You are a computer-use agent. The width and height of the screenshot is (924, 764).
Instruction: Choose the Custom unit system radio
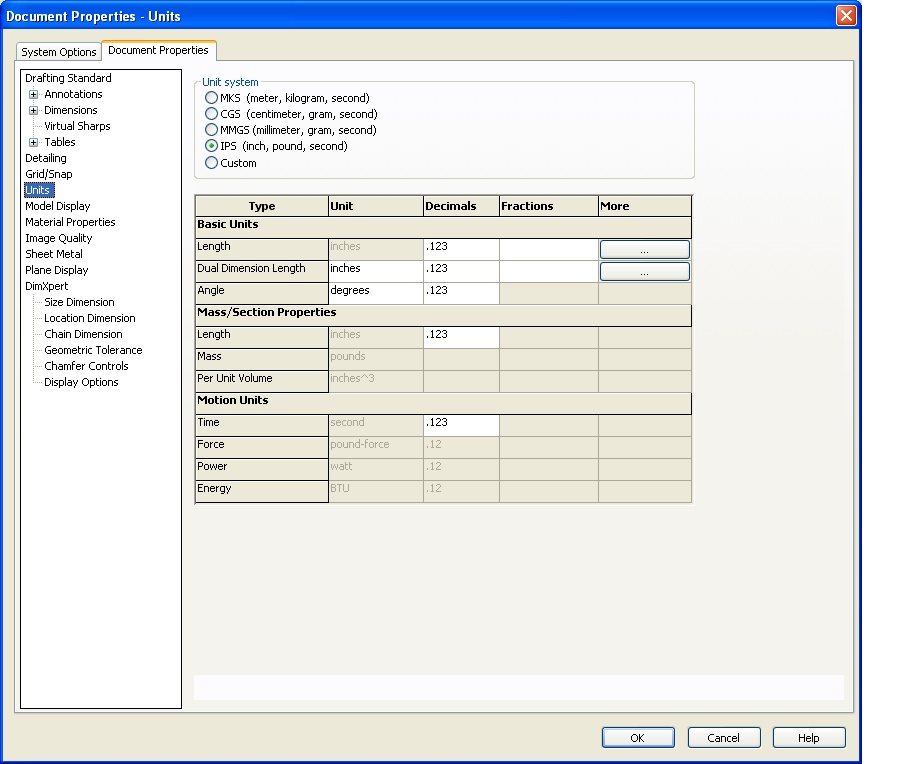tap(211, 163)
